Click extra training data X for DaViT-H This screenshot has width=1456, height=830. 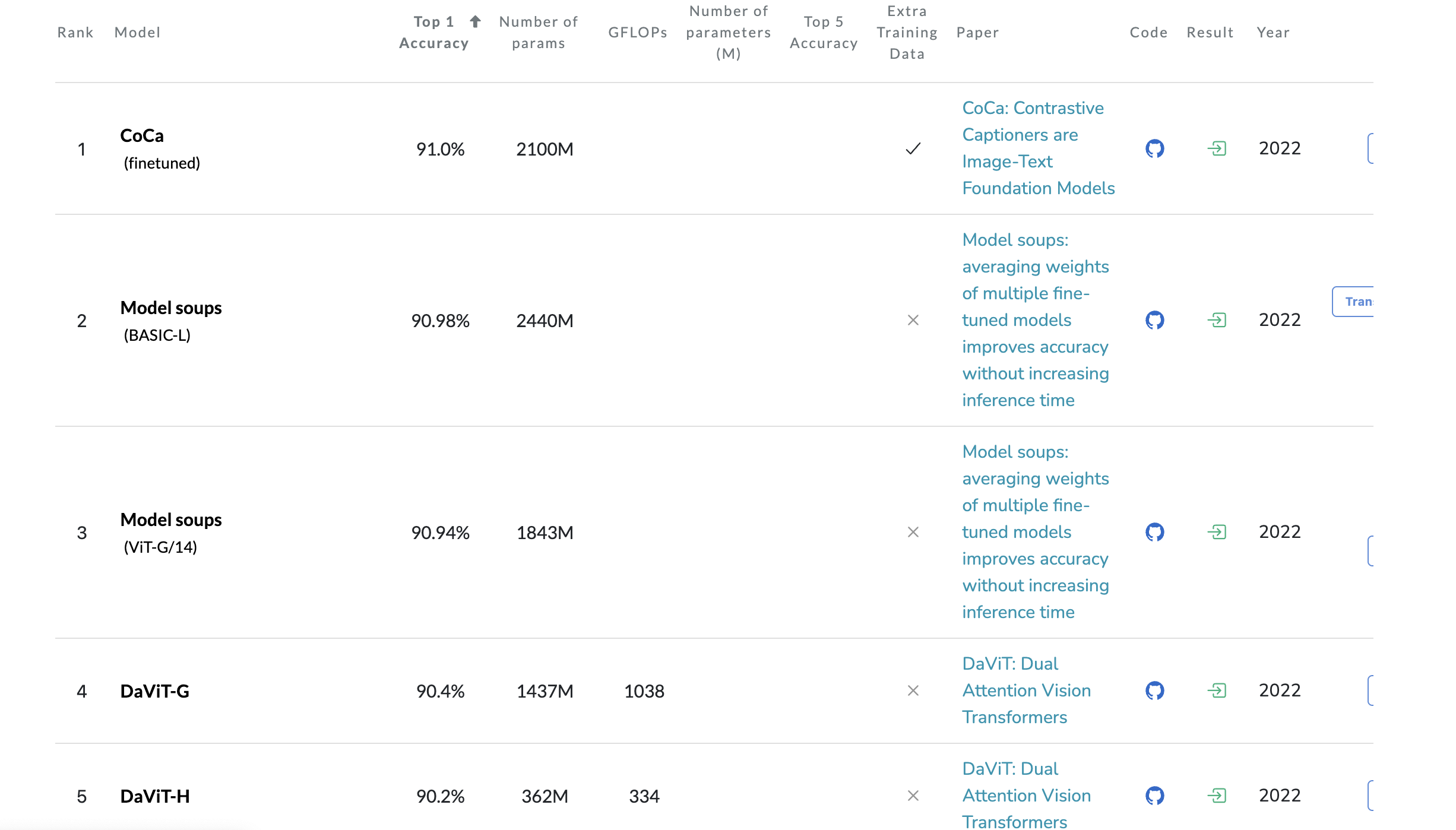913,796
